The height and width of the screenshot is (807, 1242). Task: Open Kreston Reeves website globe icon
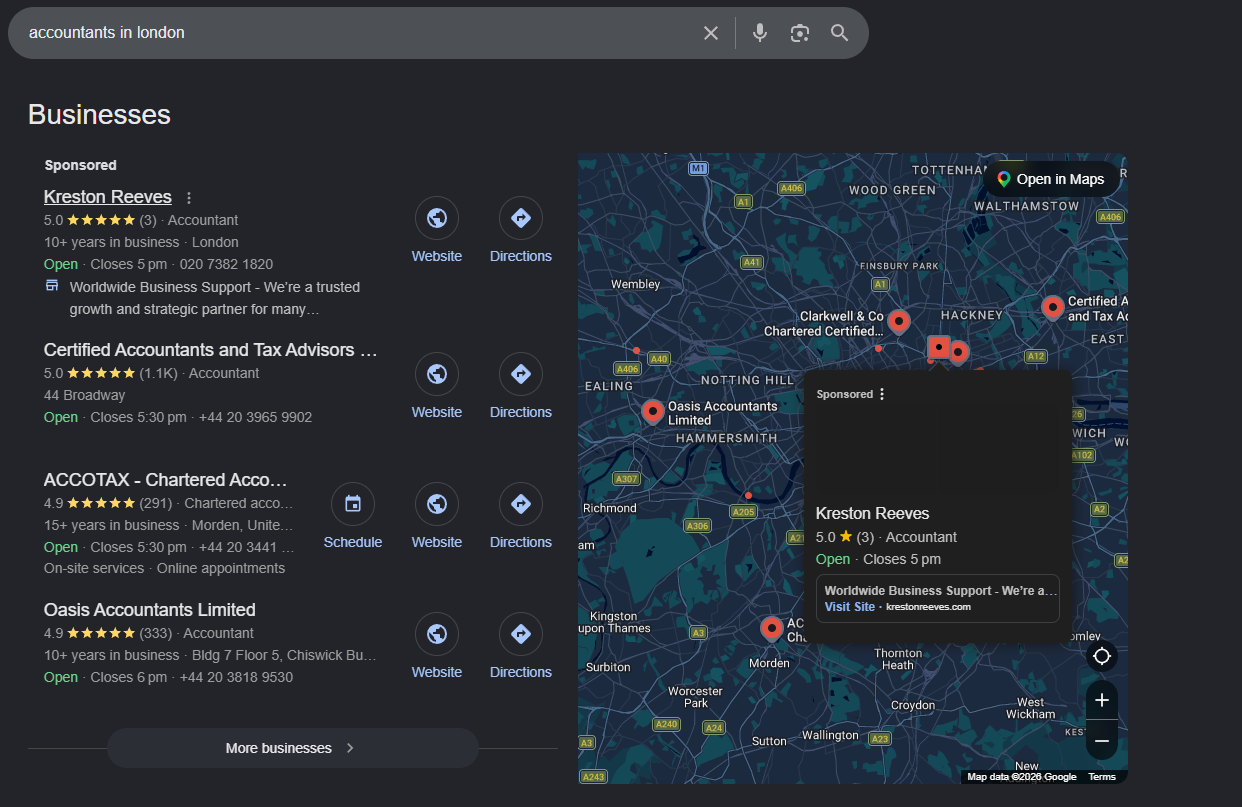pos(437,218)
